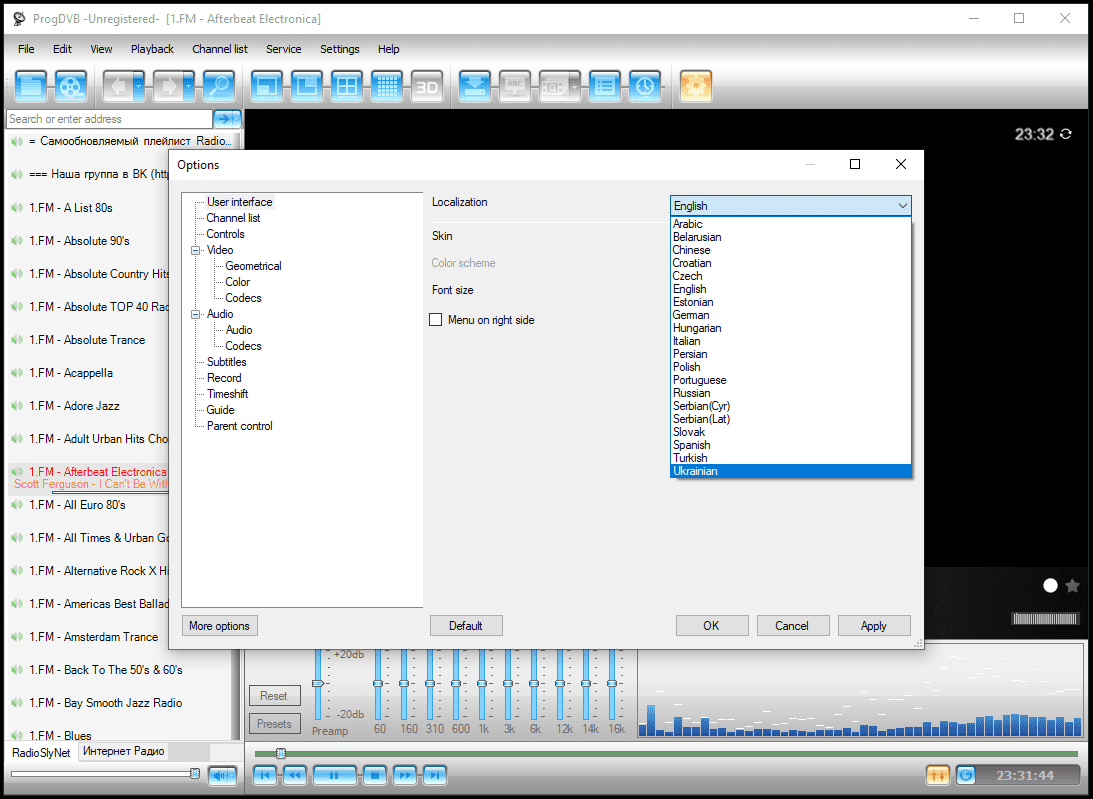Click the skip to next playback button
Viewport: 1093px width, 799px height.
(434, 775)
